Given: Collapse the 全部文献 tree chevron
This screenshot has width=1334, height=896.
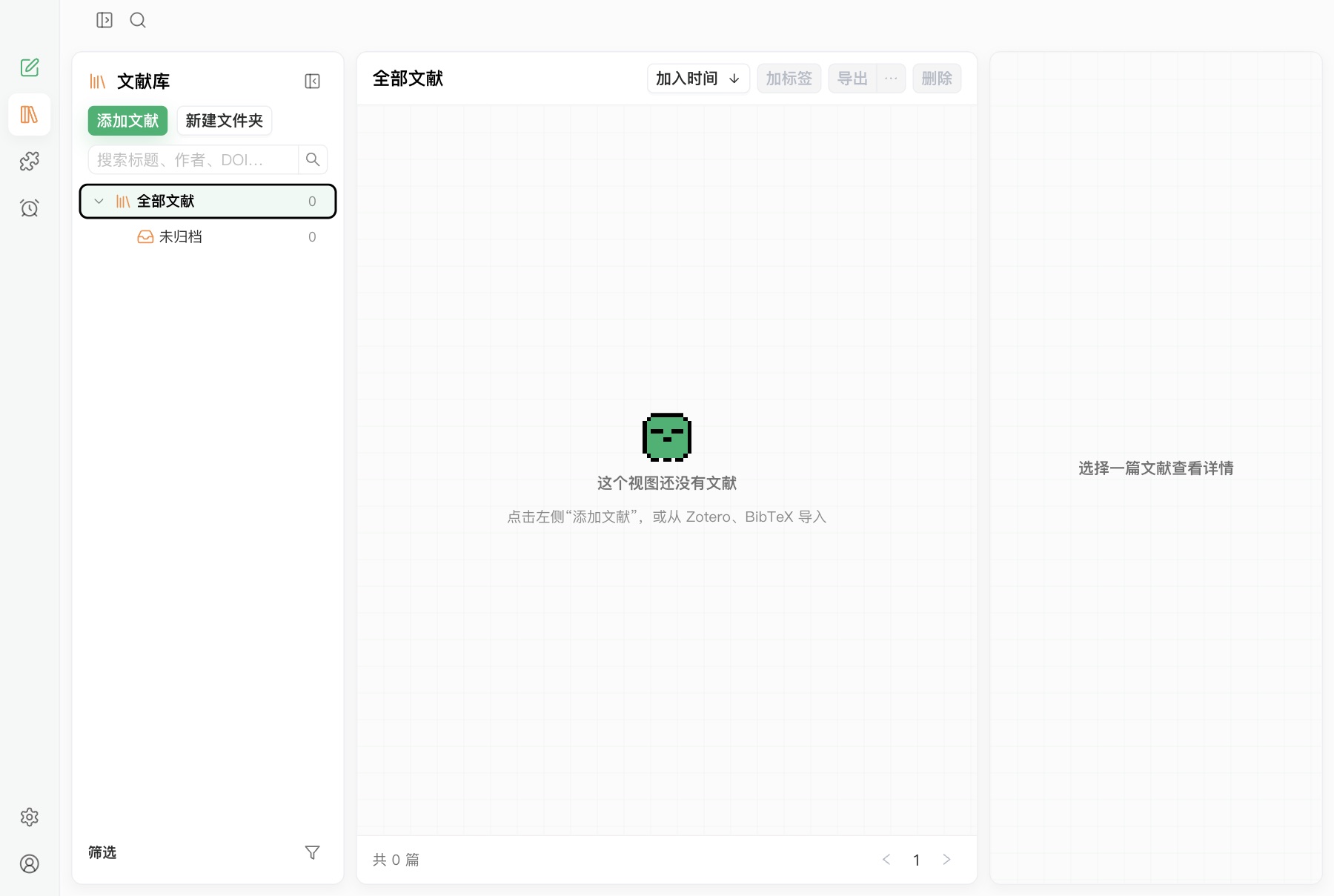Looking at the screenshot, I should pyautogui.click(x=99, y=201).
